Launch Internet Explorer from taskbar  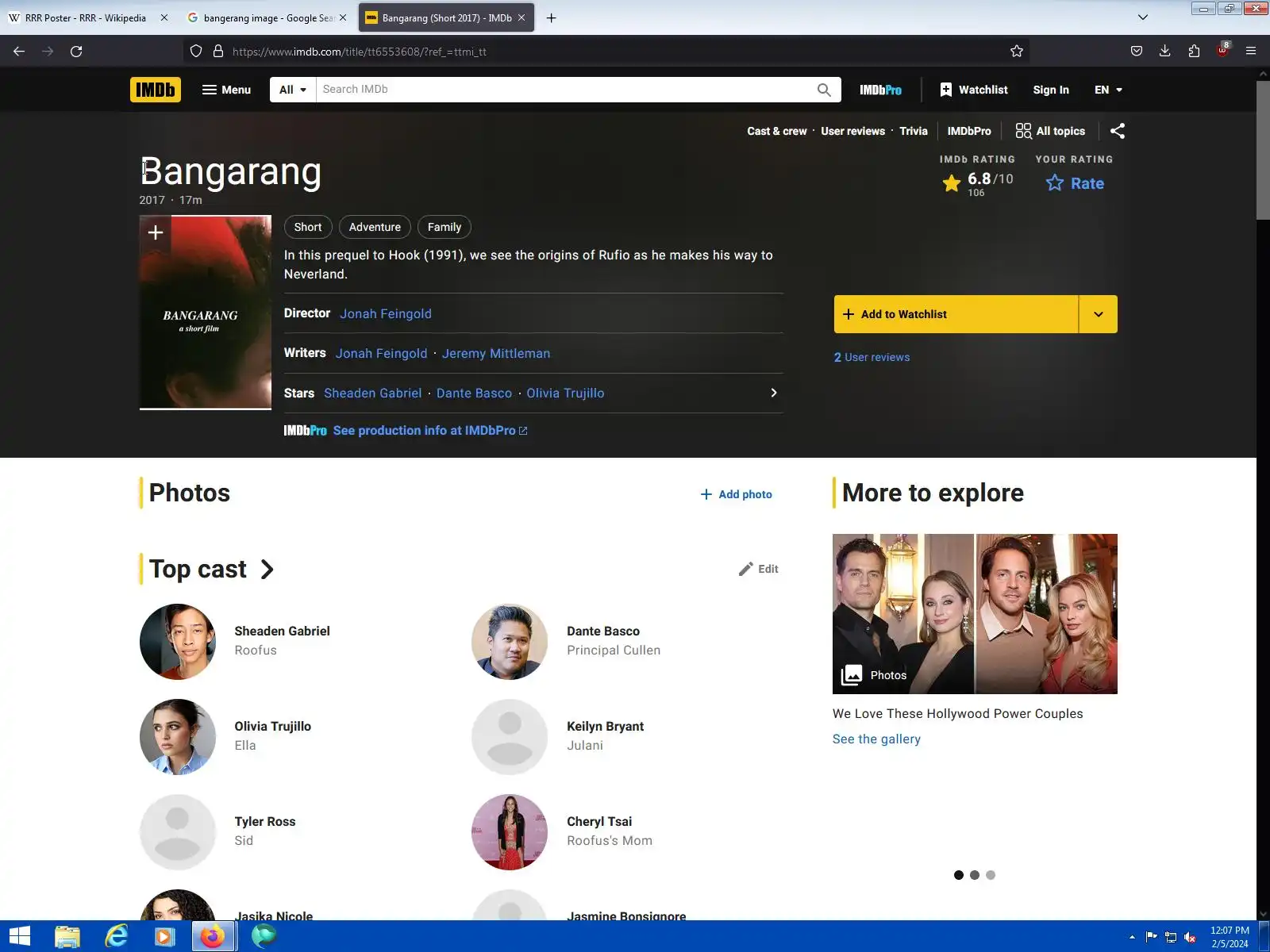coord(117,936)
